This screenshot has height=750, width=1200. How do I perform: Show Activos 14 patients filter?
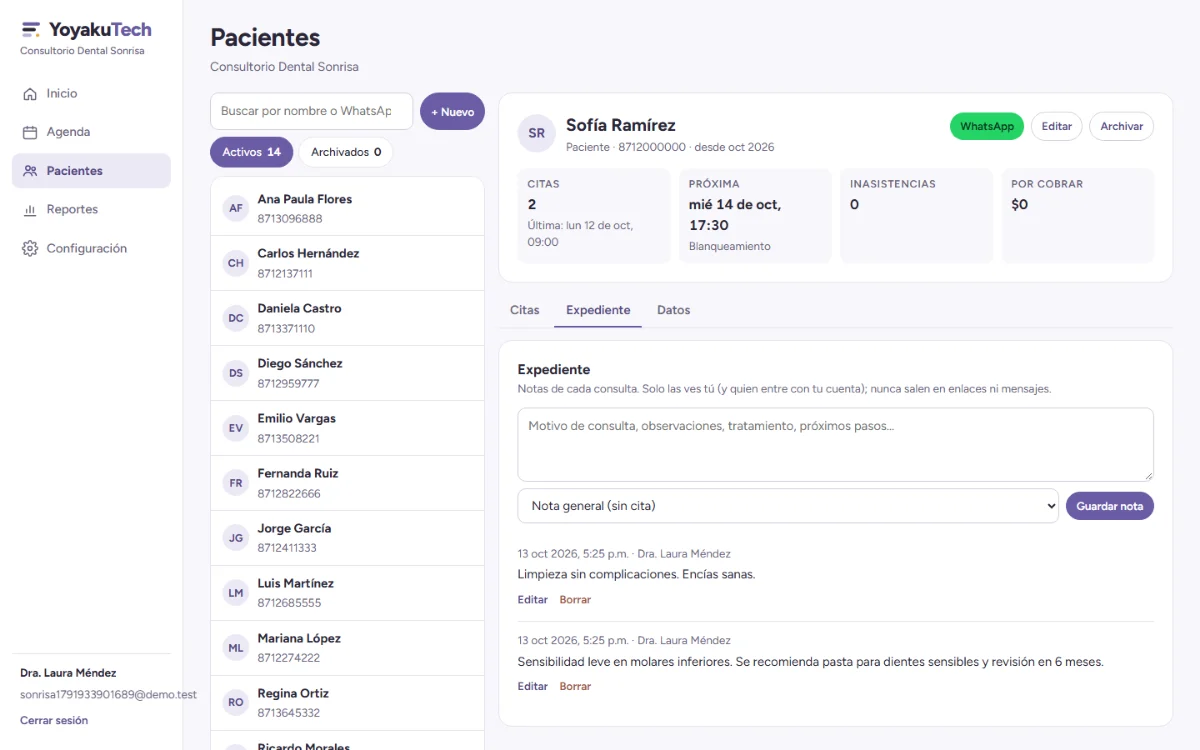[252, 152]
